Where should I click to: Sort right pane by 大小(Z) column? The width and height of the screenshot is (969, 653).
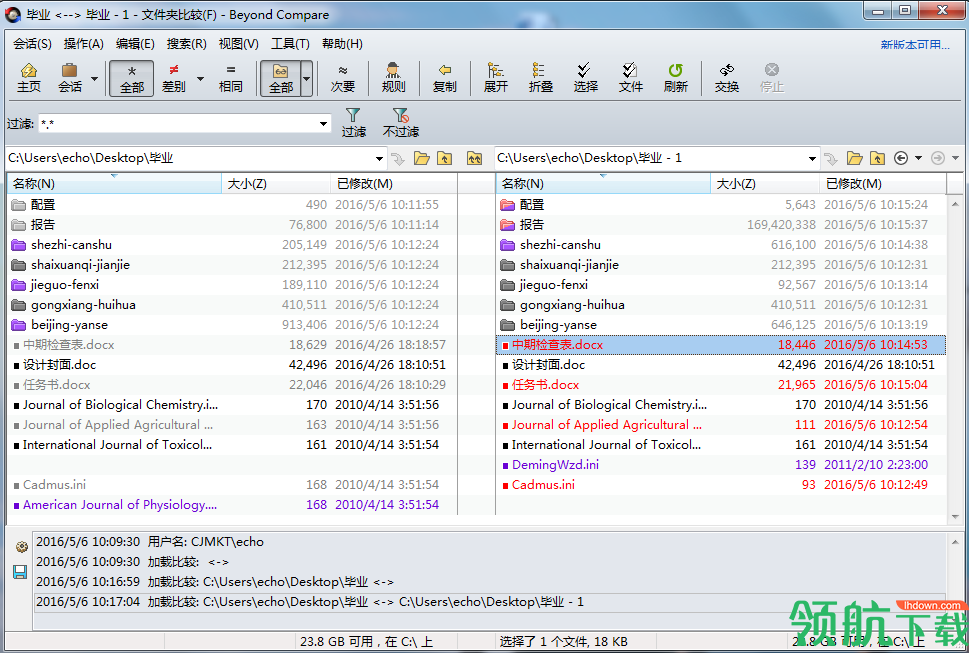[764, 183]
